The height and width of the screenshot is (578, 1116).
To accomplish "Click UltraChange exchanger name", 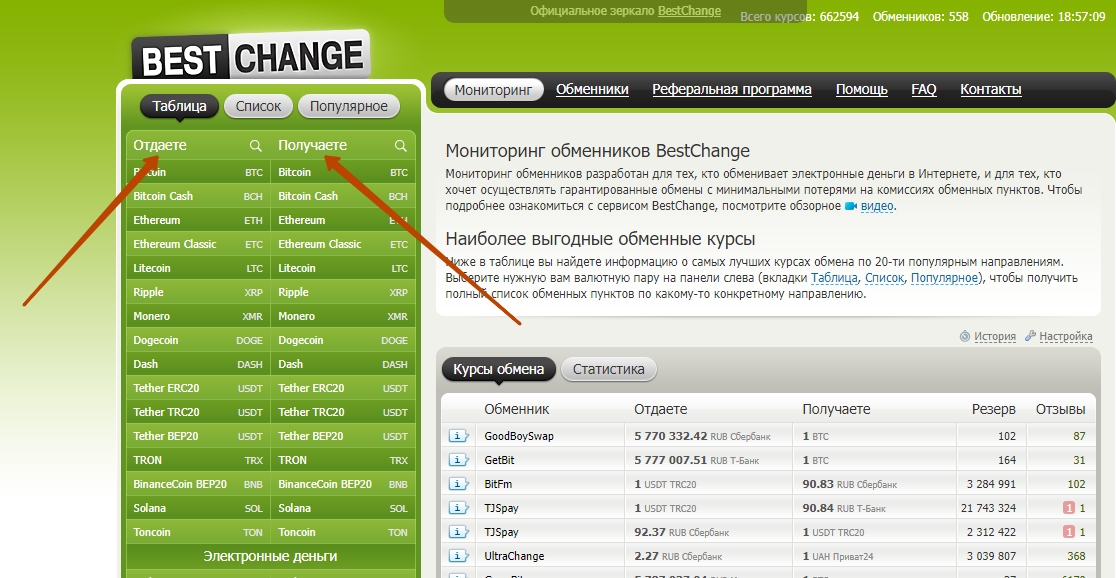I will coord(514,556).
